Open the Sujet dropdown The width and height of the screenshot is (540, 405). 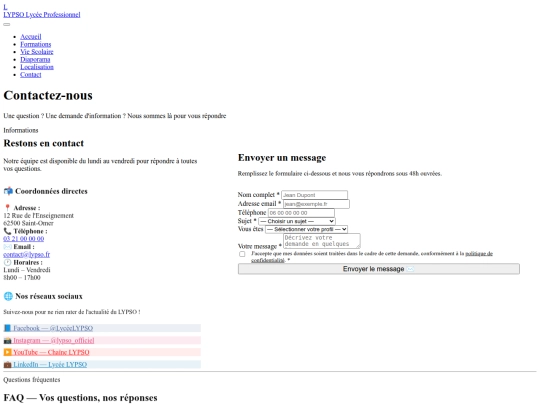(297, 221)
